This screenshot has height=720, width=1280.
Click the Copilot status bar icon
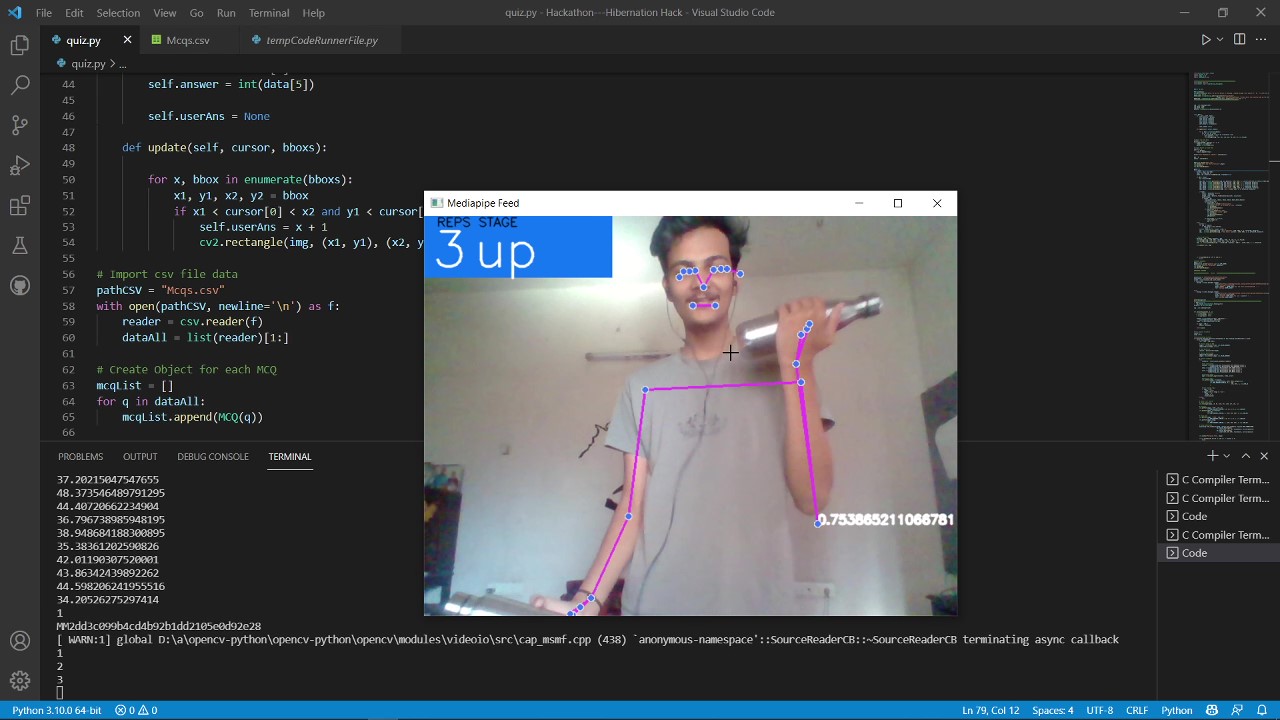(1212, 710)
